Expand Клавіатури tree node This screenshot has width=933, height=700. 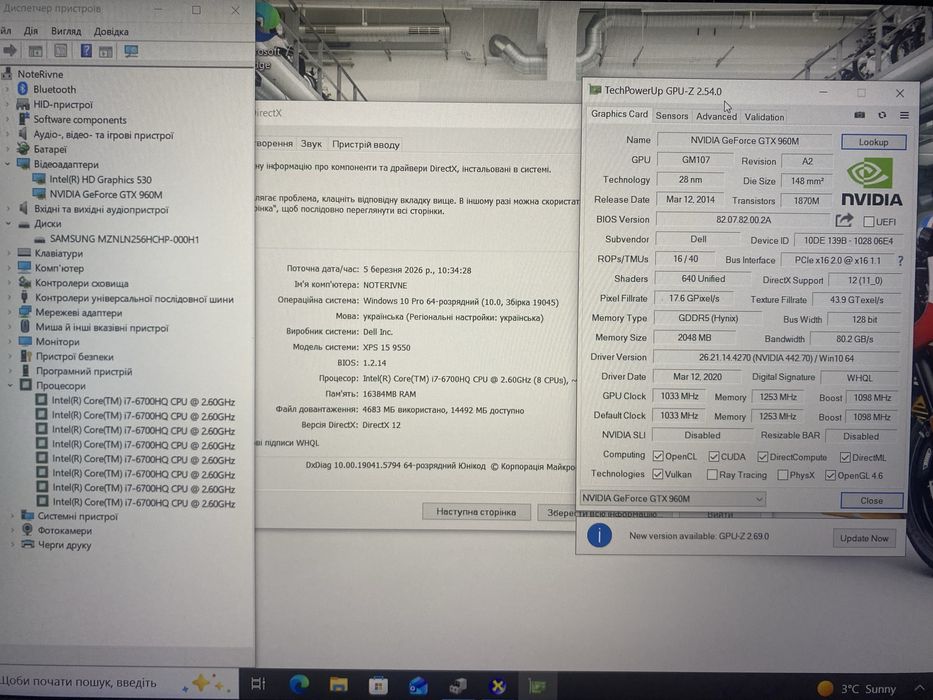pyautogui.click(x=9, y=253)
